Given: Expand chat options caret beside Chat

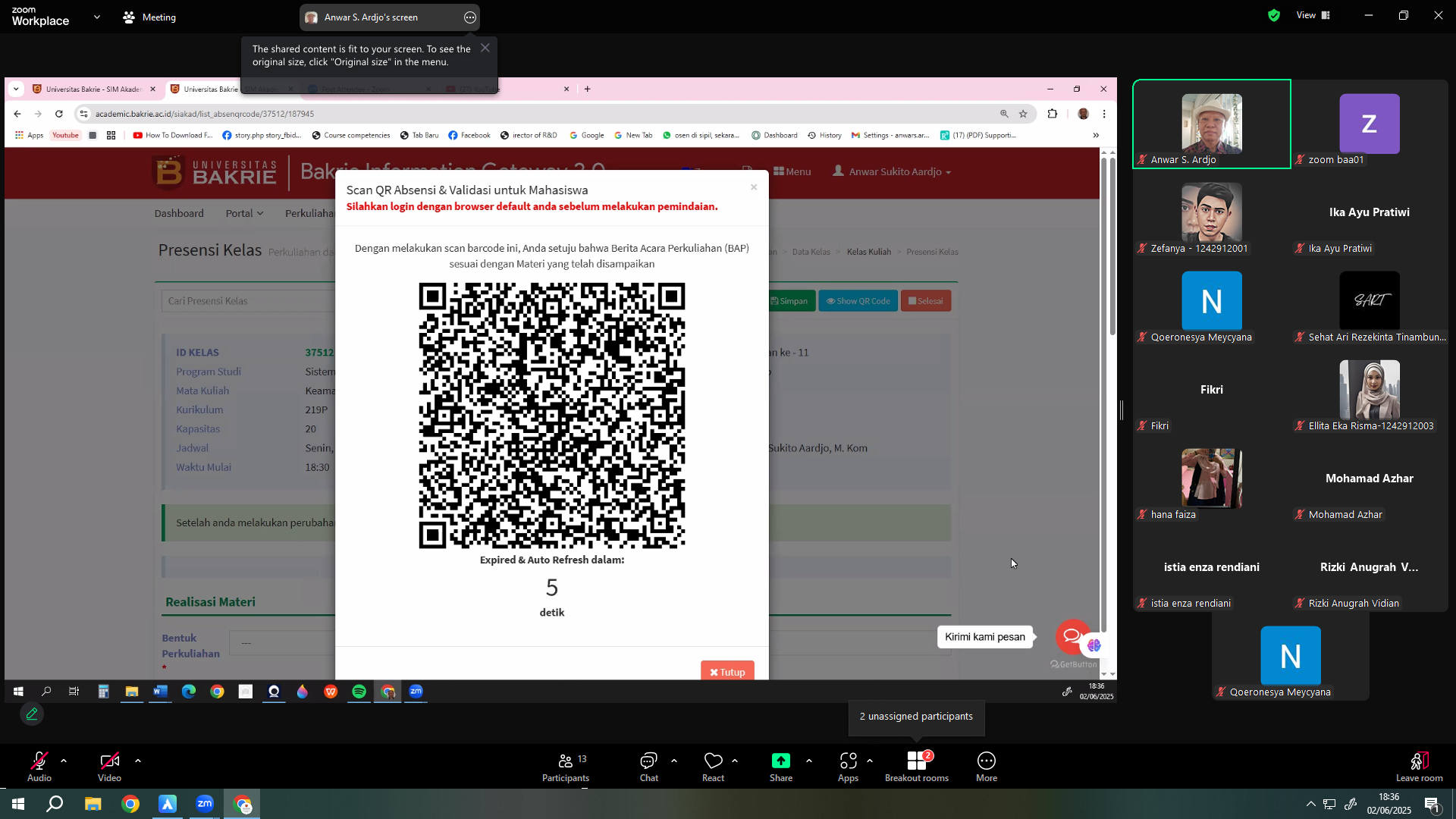Looking at the screenshot, I should [x=674, y=760].
